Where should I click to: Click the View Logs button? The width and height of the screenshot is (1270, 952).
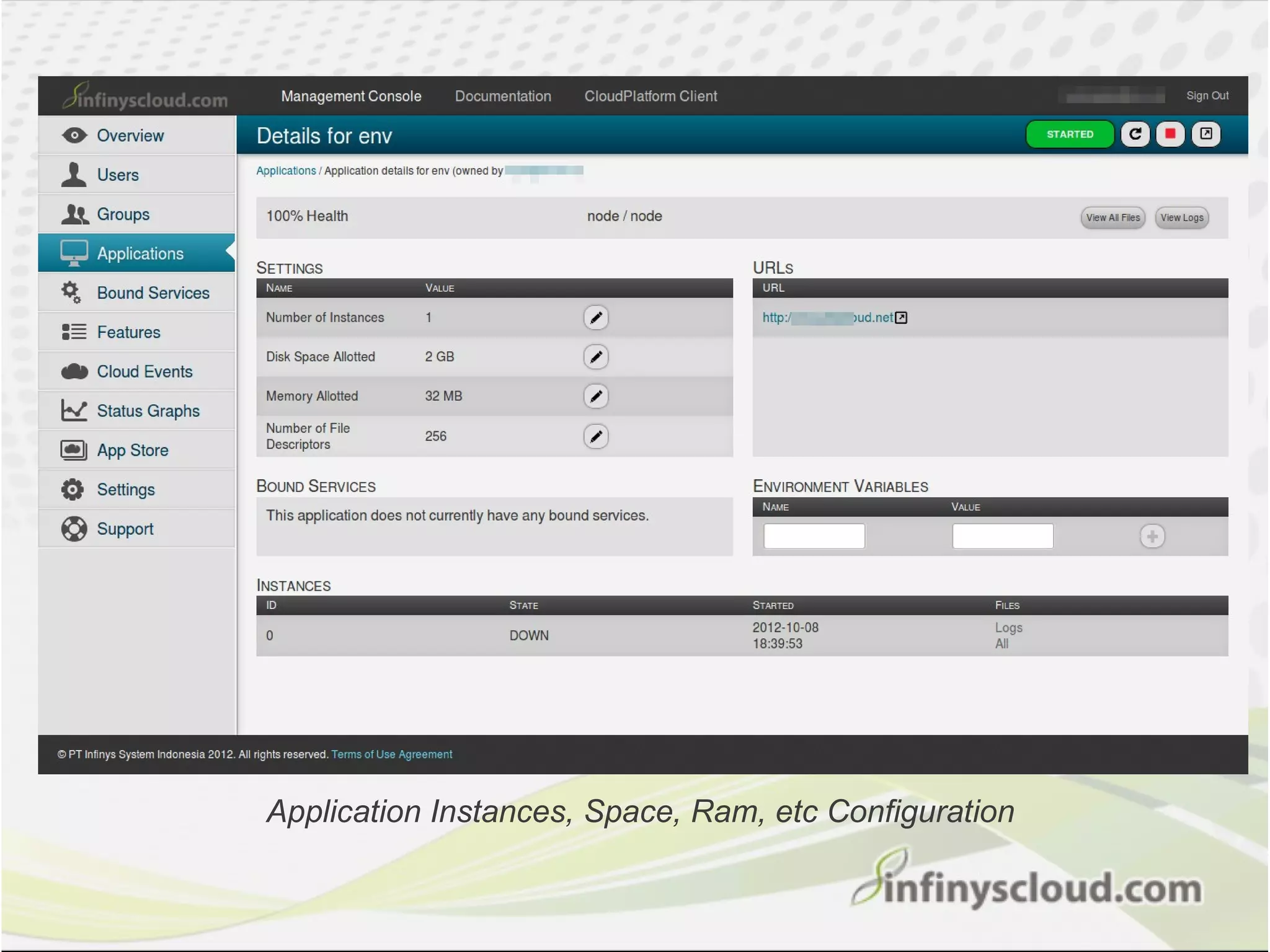tap(1181, 218)
